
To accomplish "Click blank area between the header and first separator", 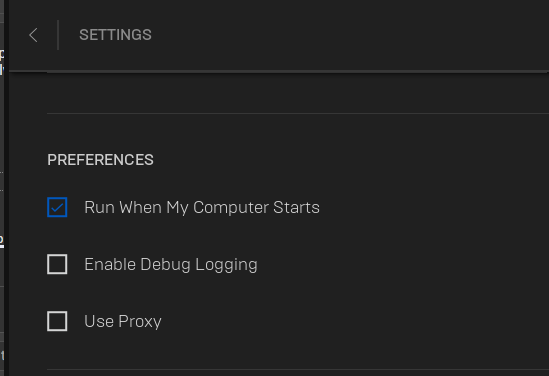I will 298,93.
